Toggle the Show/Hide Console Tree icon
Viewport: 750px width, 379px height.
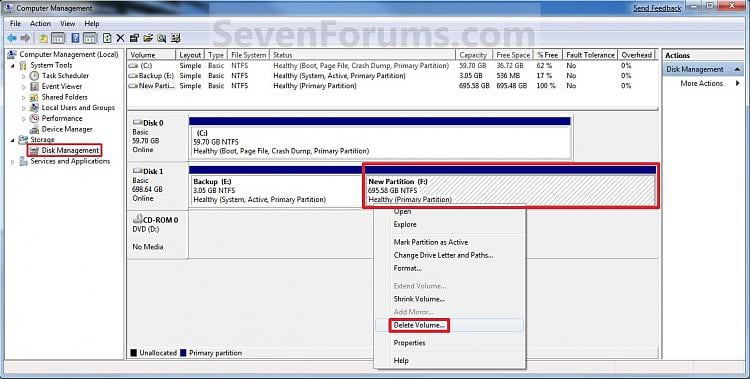click(58, 38)
